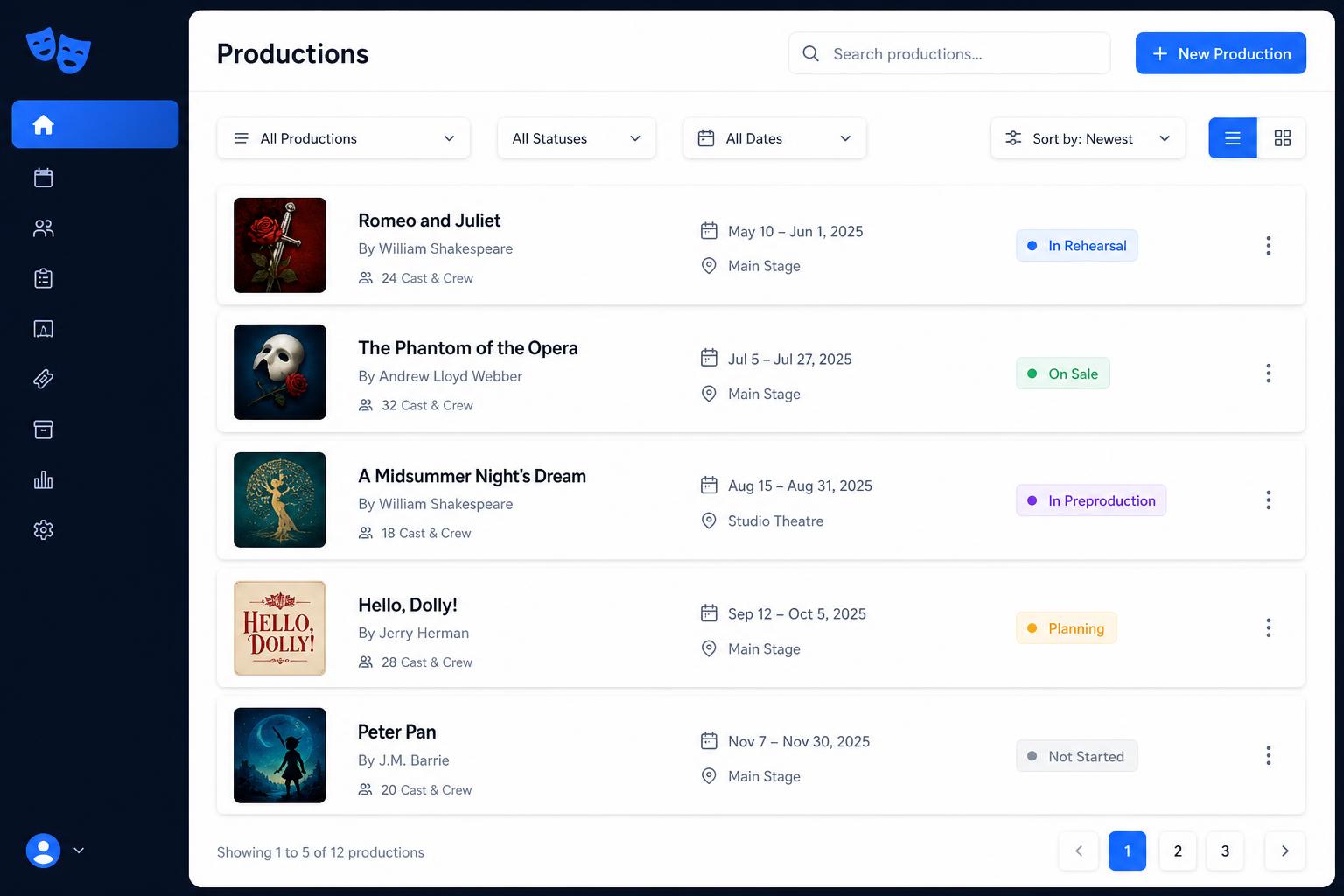Screen dimensions: 1344x896
Task: Click calendar icon beside May 10 – Jun 1, 2025
Action: 709,230
